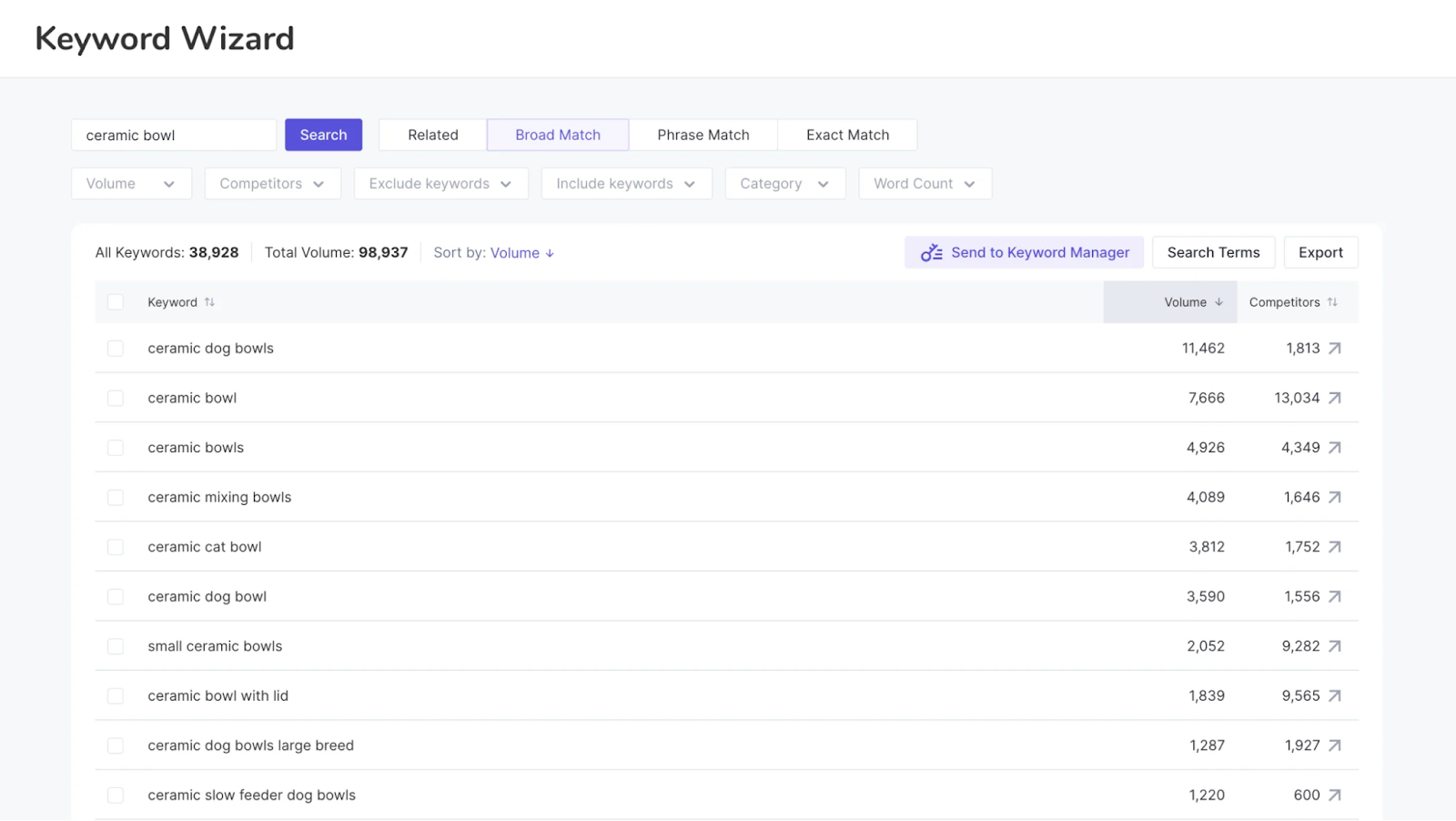Check the box for ceramic bowls row

116,448
